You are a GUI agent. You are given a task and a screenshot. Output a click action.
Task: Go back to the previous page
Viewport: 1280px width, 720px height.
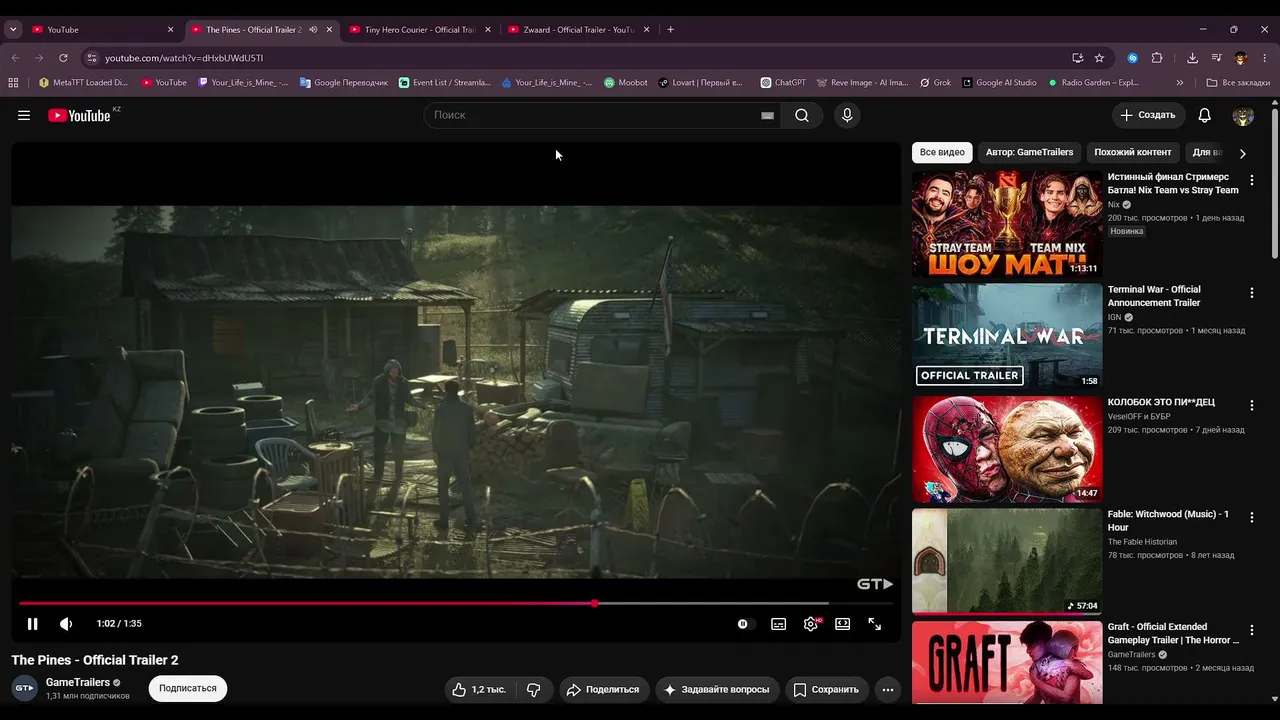(x=15, y=58)
